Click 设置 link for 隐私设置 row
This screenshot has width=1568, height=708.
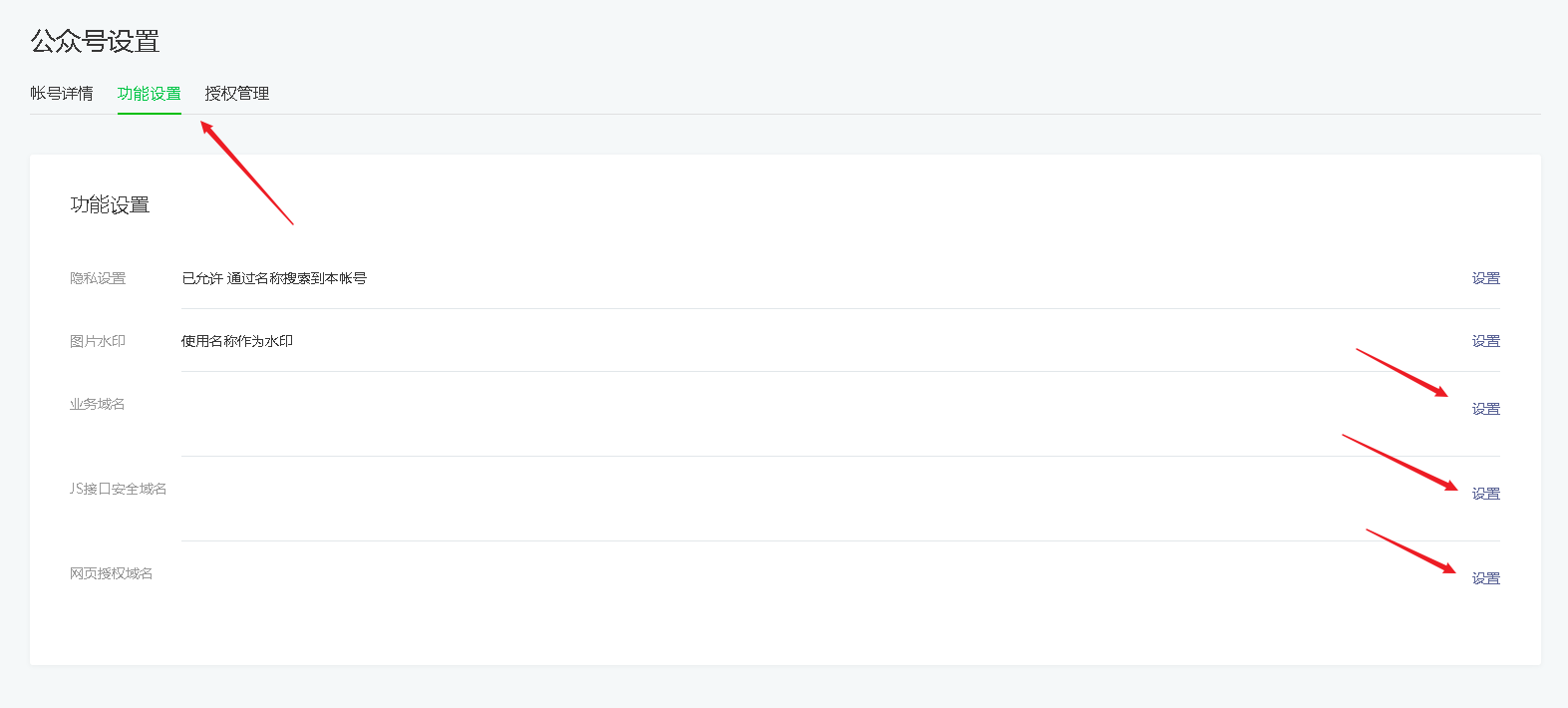pos(1485,278)
